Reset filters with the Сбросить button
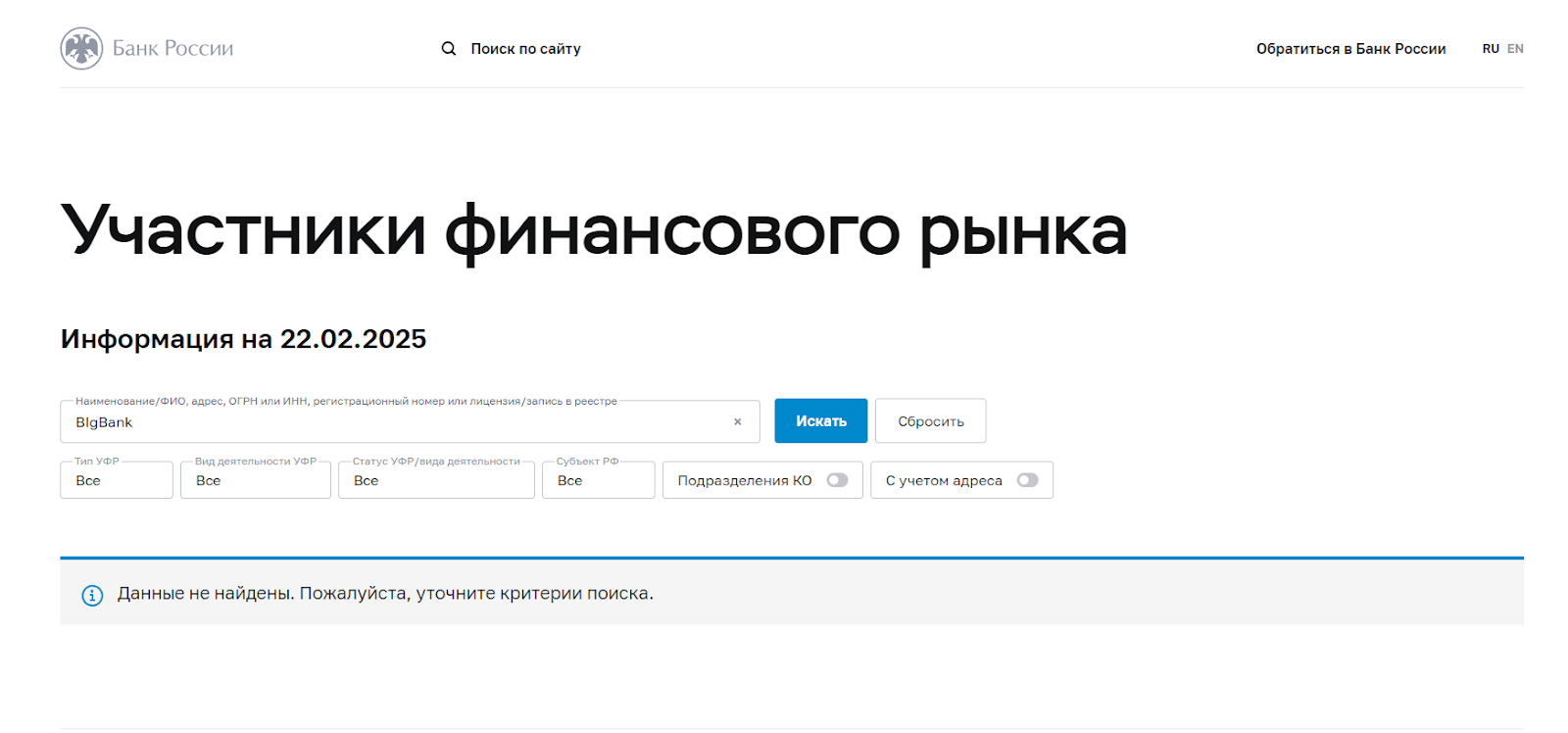This screenshot has height=733, width=1568. (931, 421)
